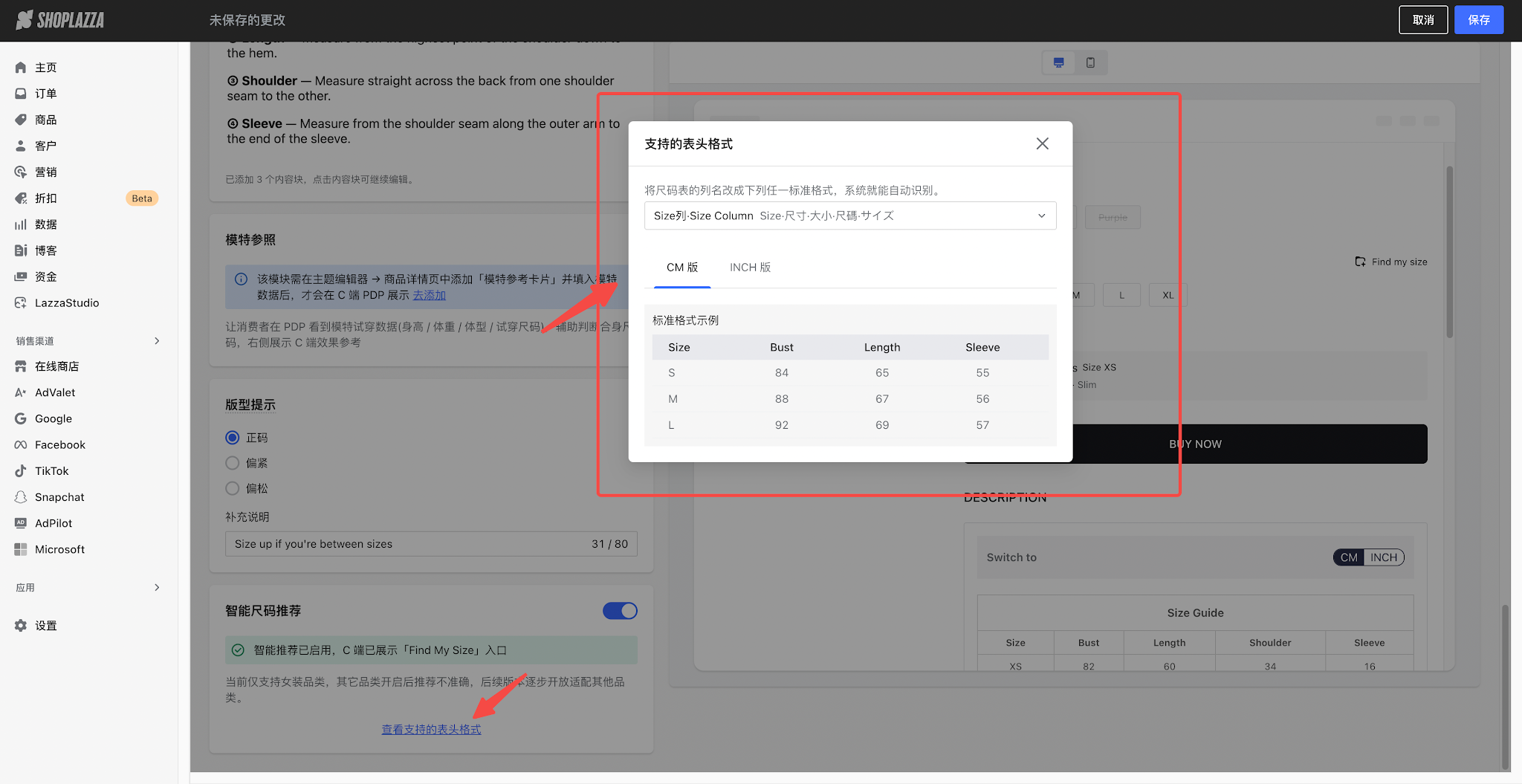Click the Beta badge next to 折扣
Screen dimensions: 1522x784
142,198
